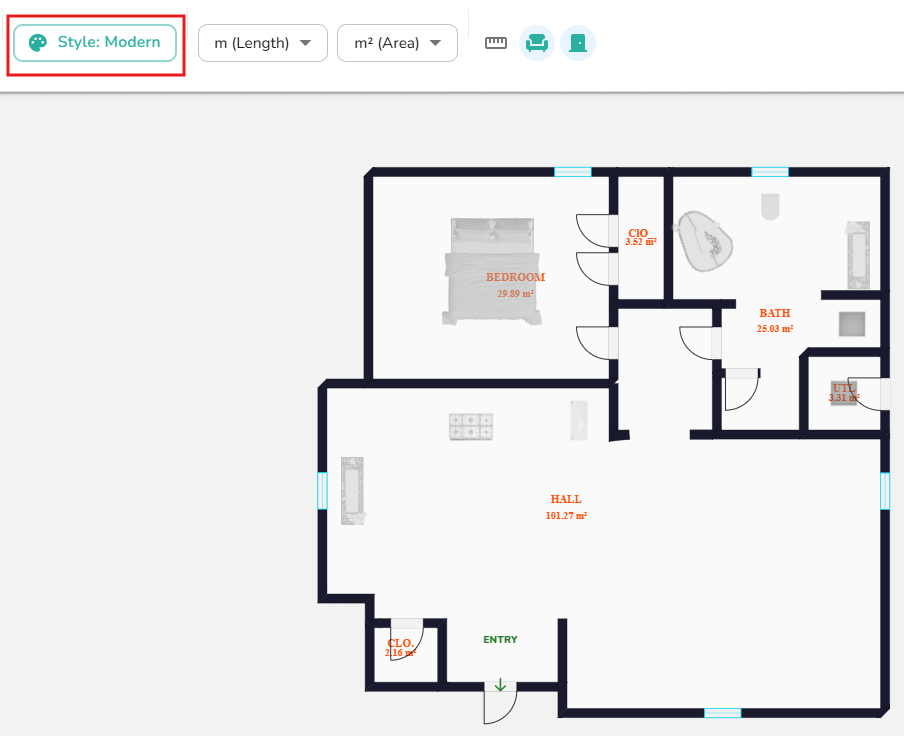Select the sofa on the hall's left wall
The width and height of the screenshot is (904, 736).
[351, 491]
